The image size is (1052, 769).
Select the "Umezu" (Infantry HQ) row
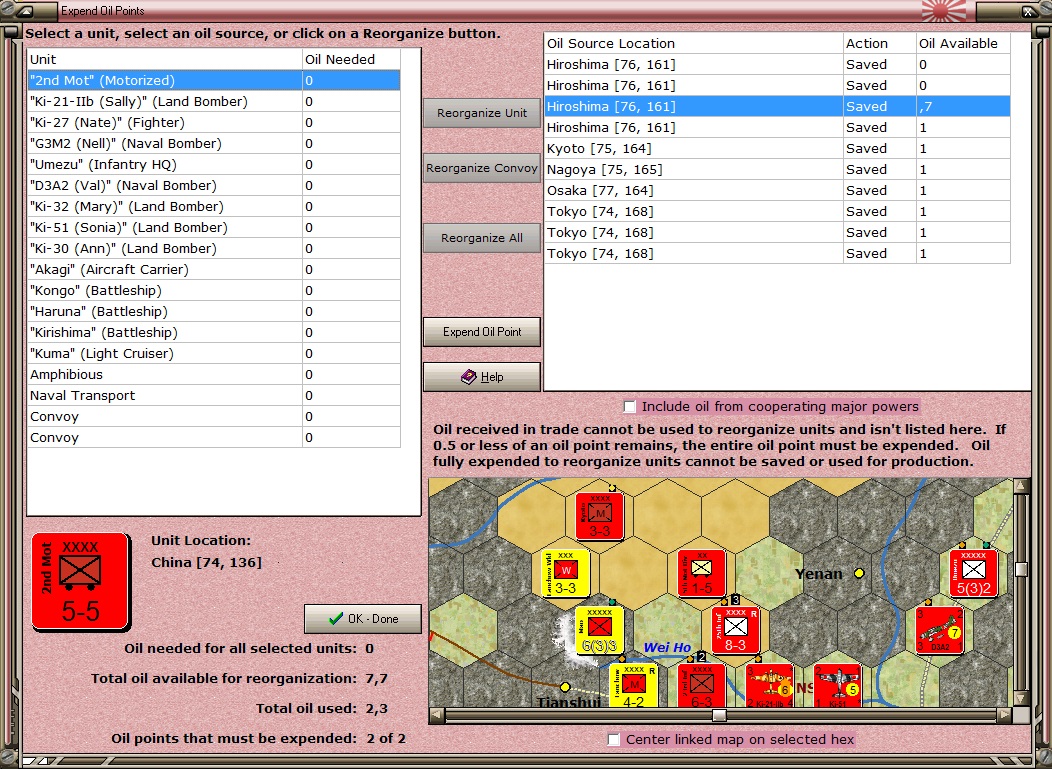214,164
